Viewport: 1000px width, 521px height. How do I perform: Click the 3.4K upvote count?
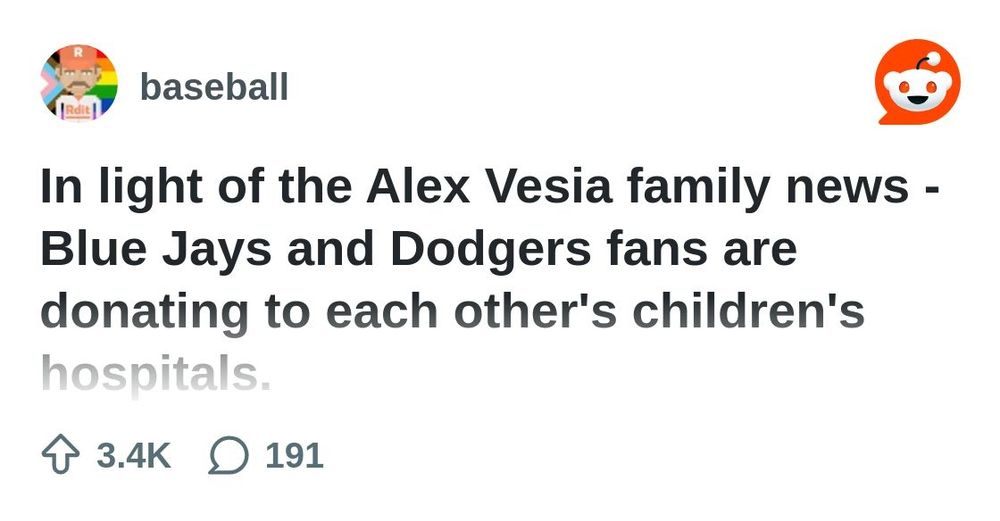tap(133, 456)
